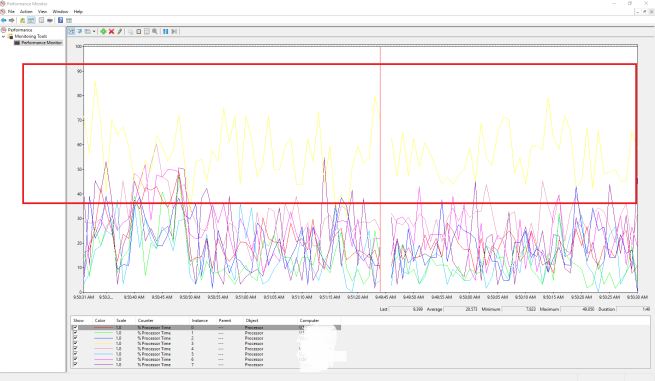The height and width of the screenshot is (381, 655).
Task: Click the Computer column header
Action: point(319,320)
